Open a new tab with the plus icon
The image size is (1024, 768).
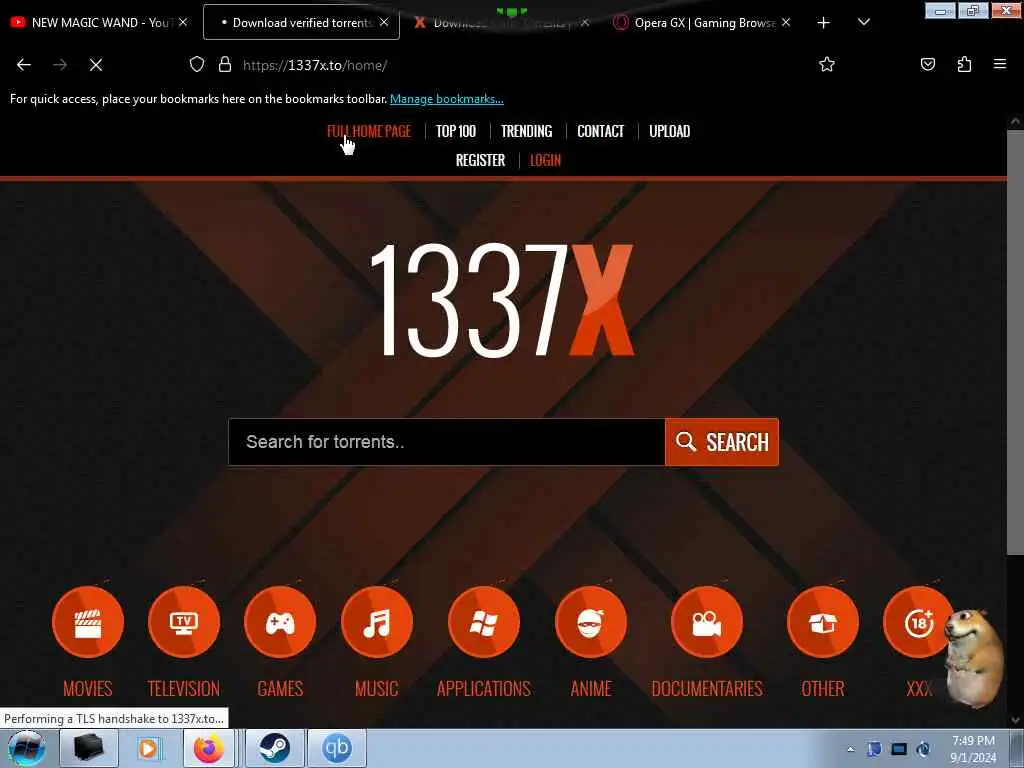coord(824,23)
